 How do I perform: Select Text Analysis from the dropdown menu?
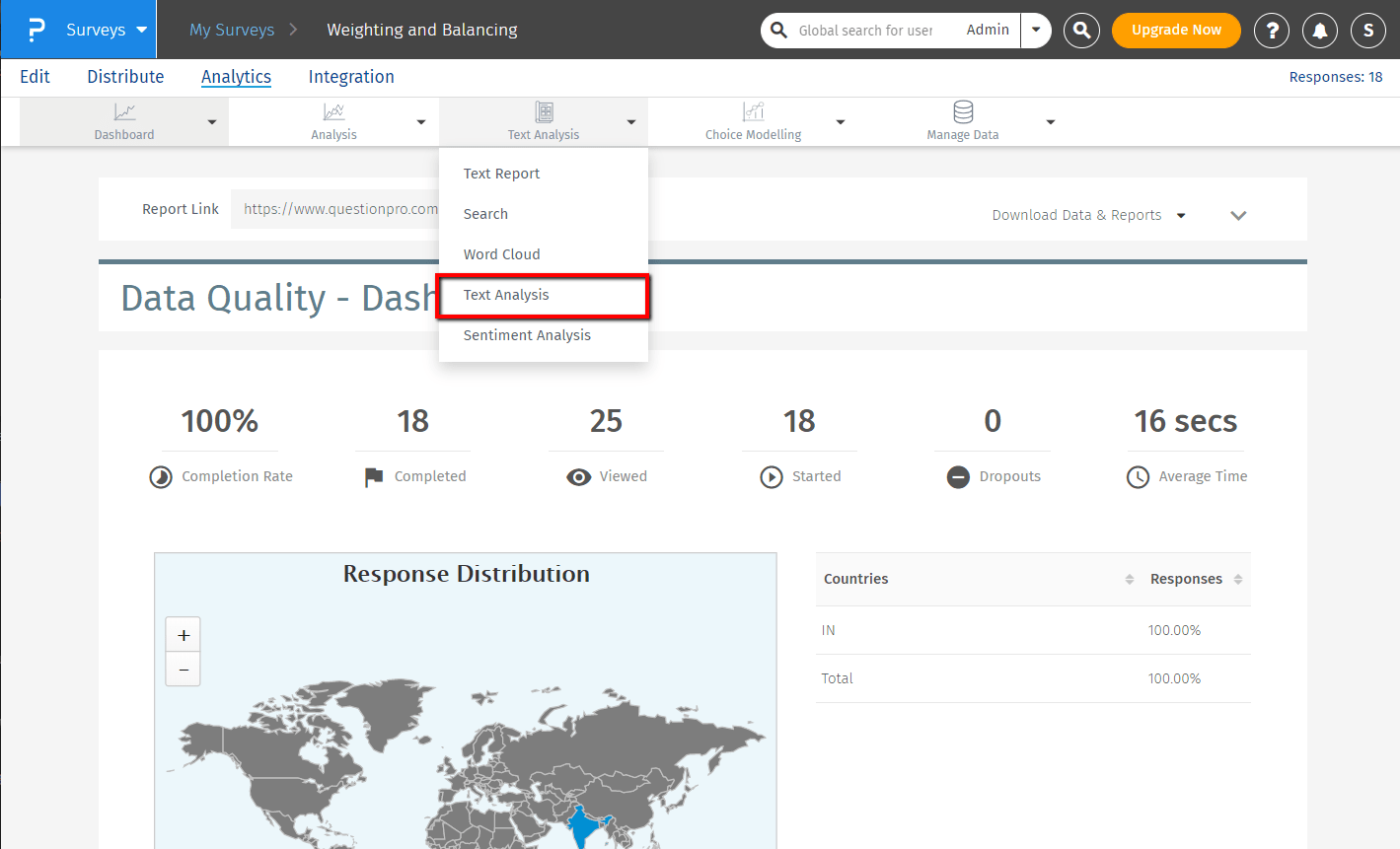coord(506,295)
